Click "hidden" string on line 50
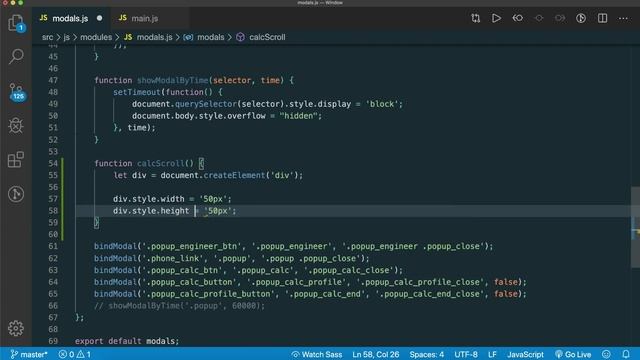Viewport: 640px width, 360px height. pos(299,116)
